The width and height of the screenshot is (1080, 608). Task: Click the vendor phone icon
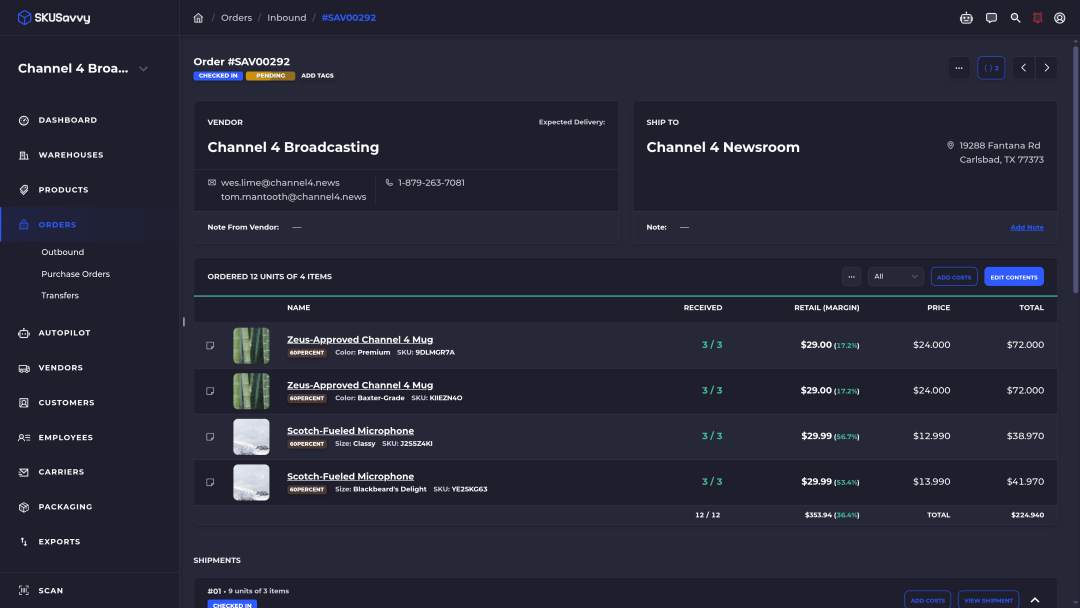click(x=389, y=182)
